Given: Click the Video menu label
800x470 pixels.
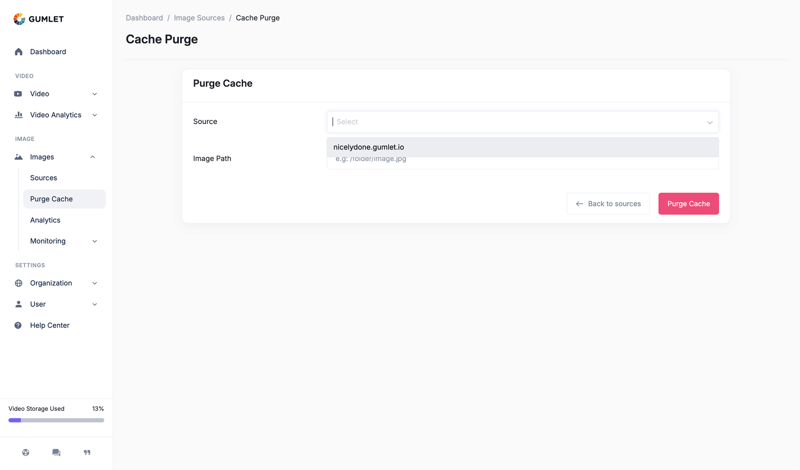Looking at the screenshot, I should pos(39,94).
